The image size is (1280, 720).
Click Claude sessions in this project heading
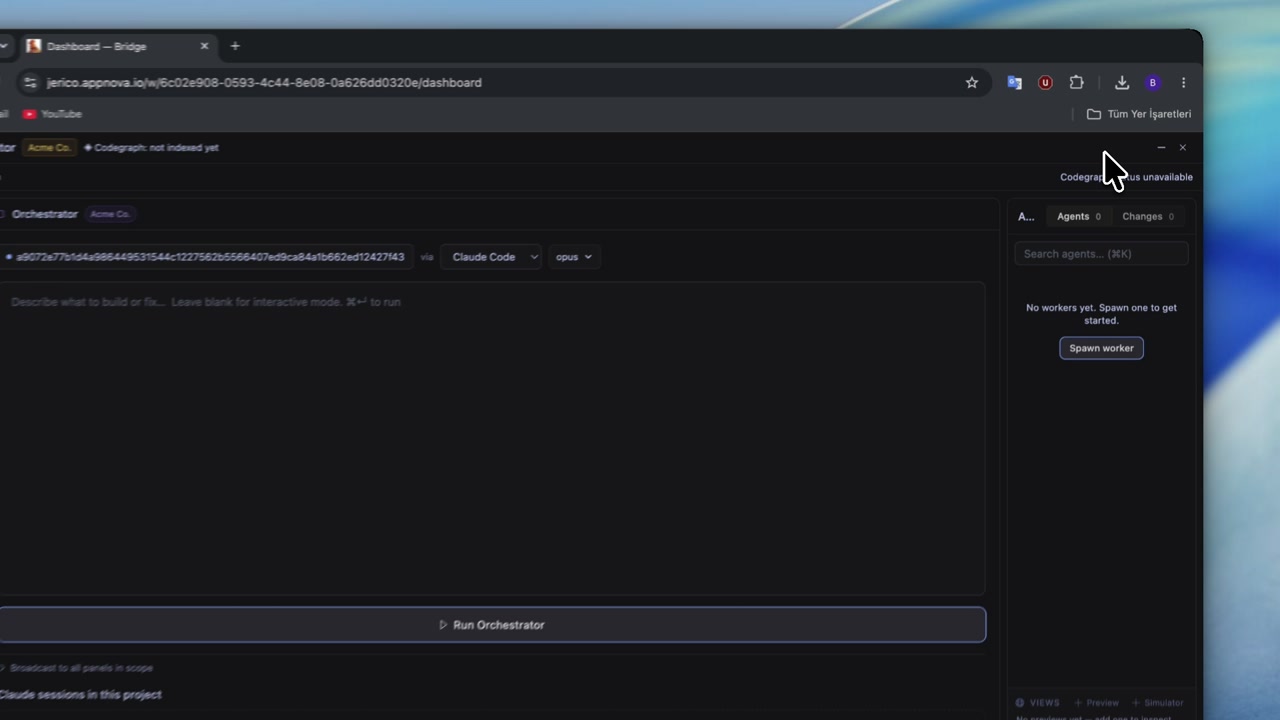pos(80,694)
